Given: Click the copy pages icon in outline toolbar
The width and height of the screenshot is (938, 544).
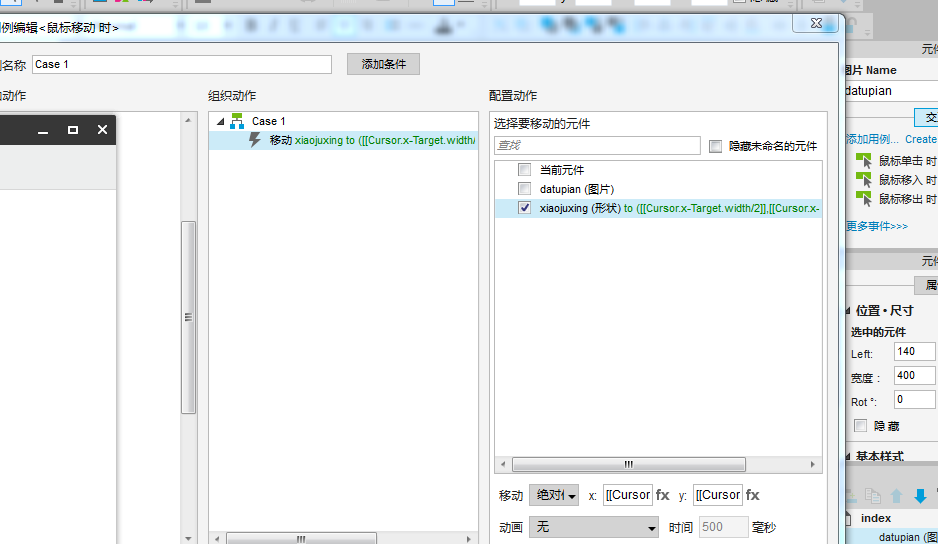Looking at the screenshot, I should tap(873, 496).
